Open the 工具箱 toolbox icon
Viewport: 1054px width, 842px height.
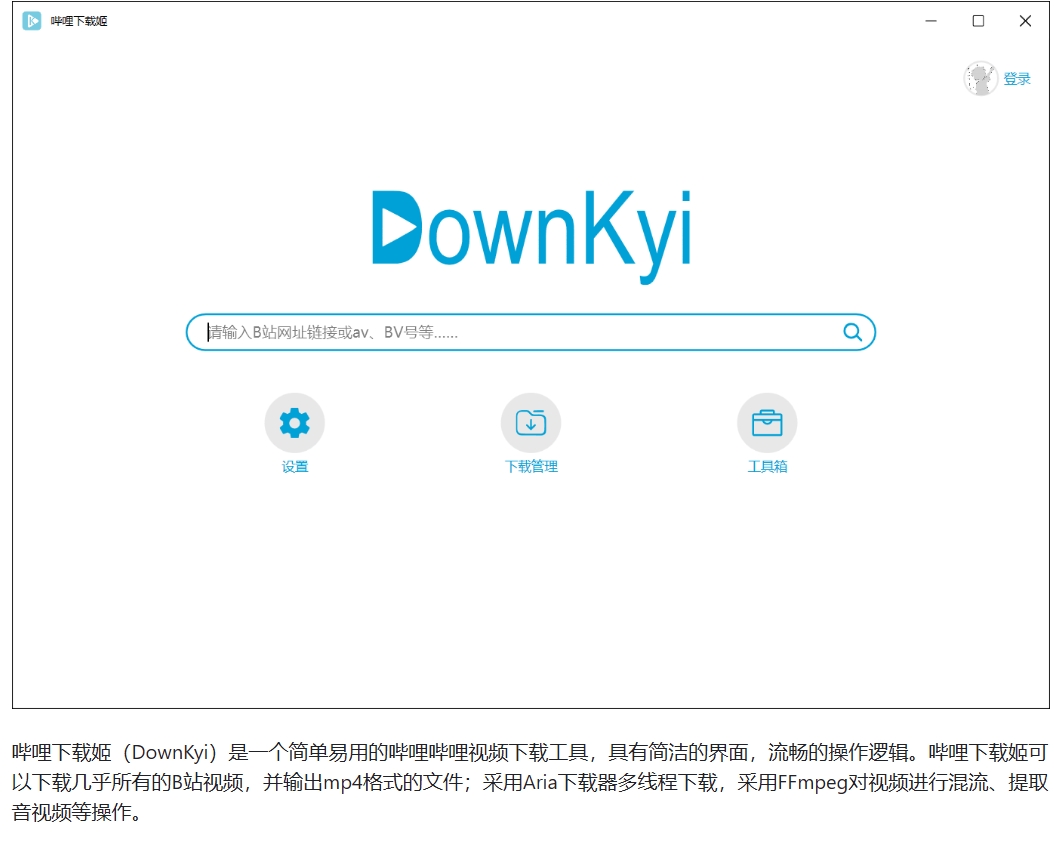click(767, 423)
